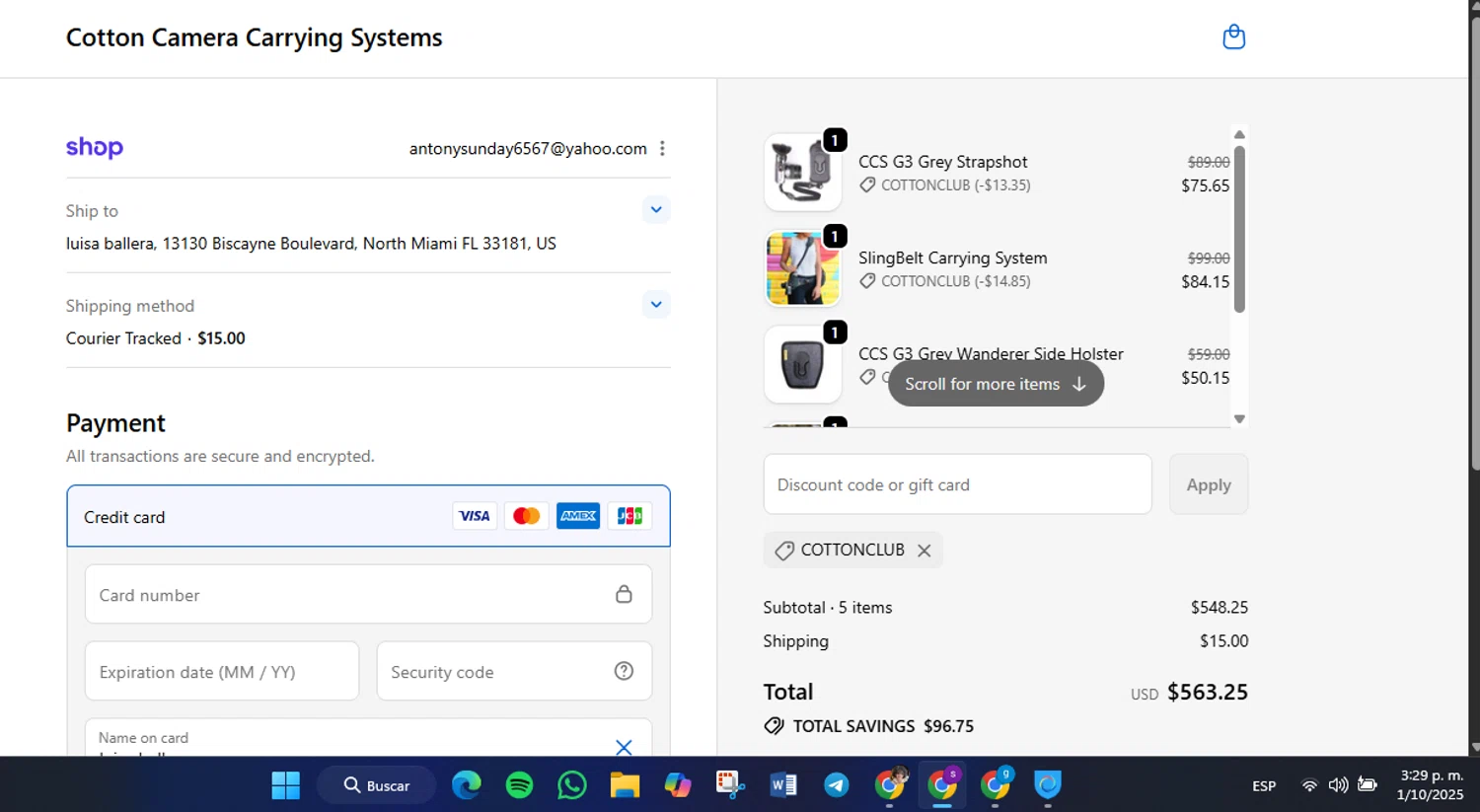Click the lock icon in Card number field
The height and width of the screenshot is (812, 1480).
624,594
